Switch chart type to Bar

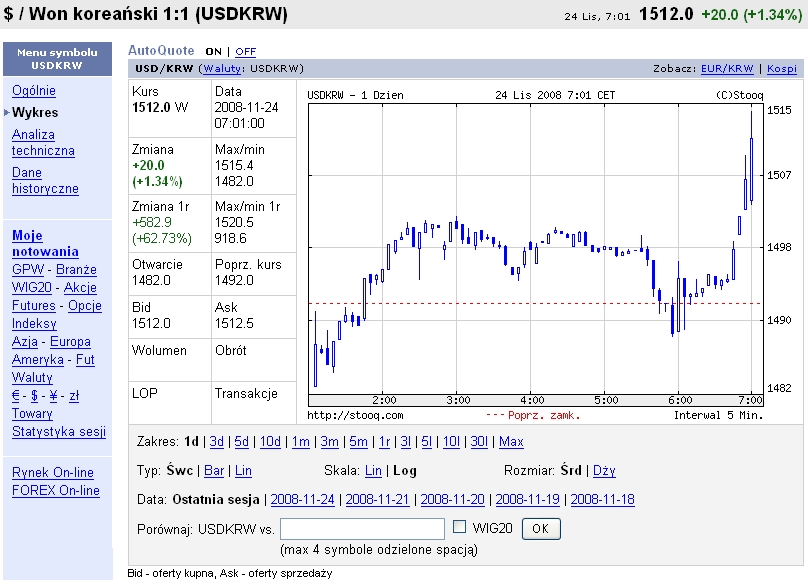point(214,471)
